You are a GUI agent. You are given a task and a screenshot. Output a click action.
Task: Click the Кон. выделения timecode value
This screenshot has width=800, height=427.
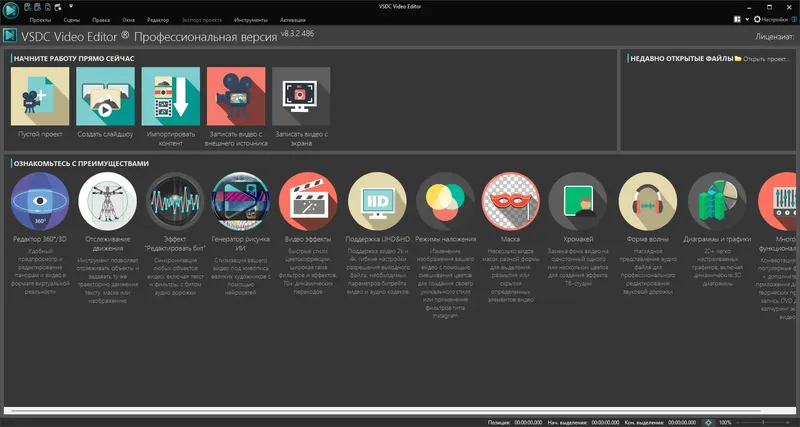point(682,422)
